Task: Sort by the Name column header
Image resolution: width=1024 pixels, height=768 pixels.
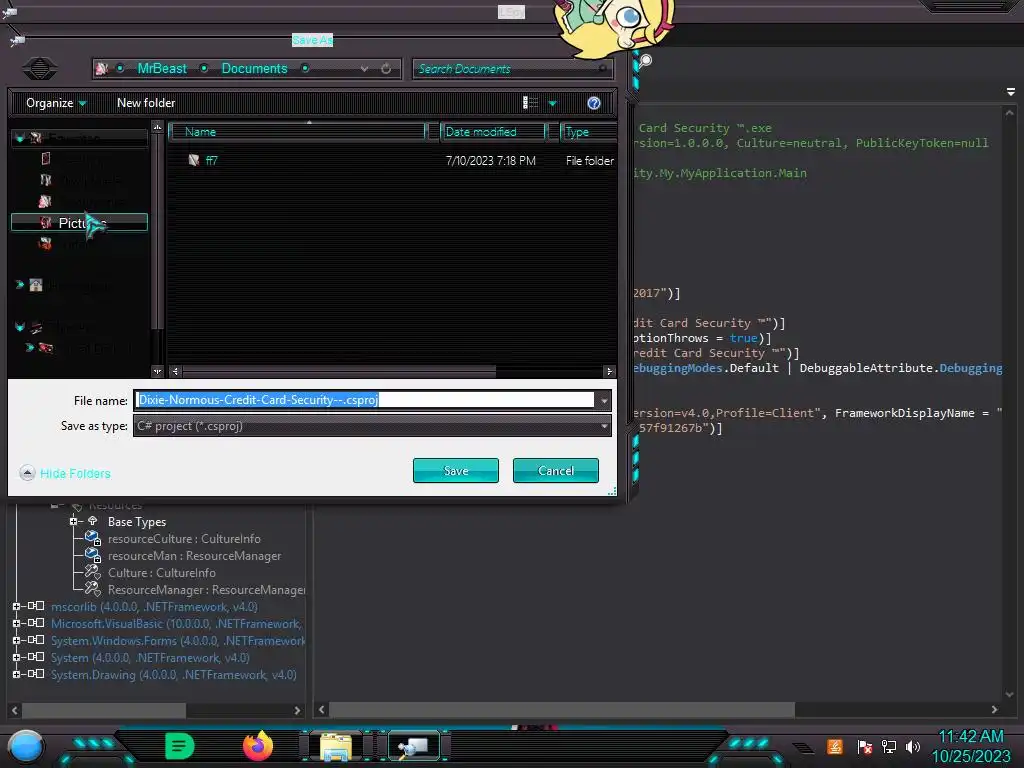Action: (x=297, y=132)
